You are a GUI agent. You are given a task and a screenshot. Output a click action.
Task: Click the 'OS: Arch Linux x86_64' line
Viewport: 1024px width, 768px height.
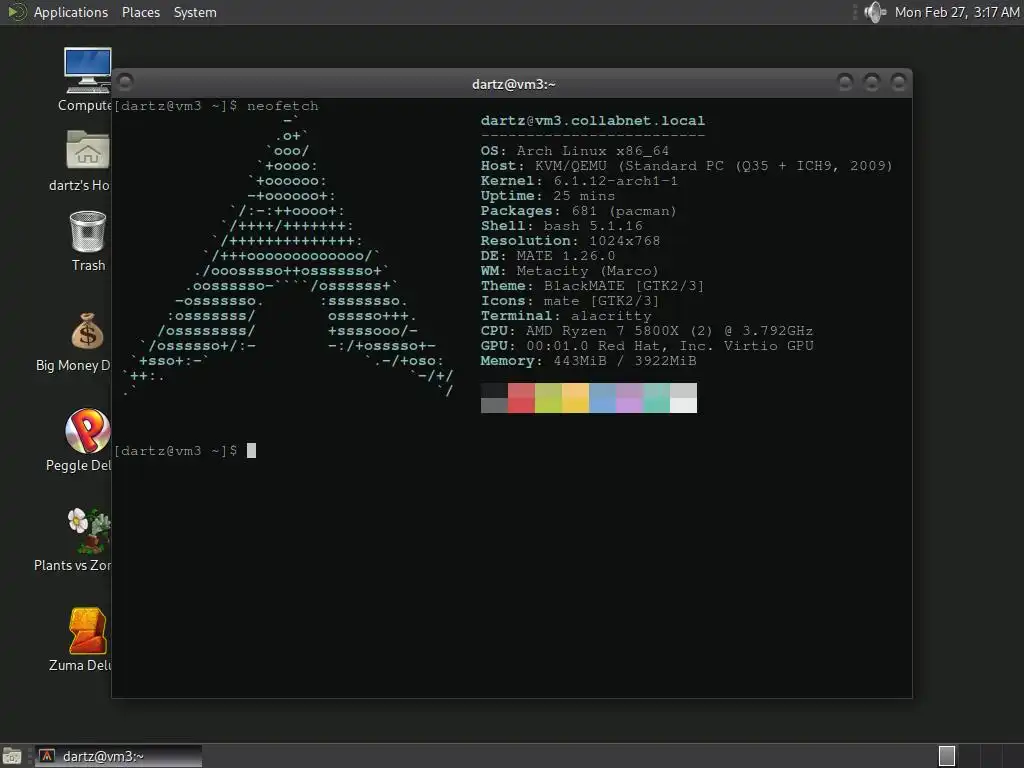575,151
